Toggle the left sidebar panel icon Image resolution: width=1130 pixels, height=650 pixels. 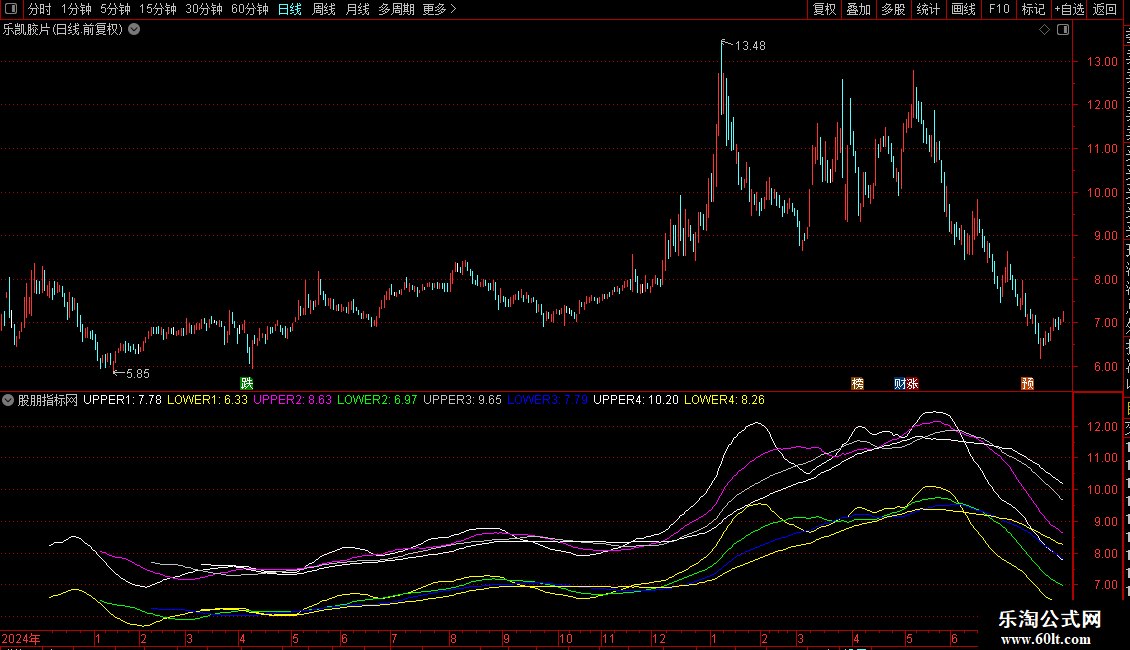pos(11,9)
